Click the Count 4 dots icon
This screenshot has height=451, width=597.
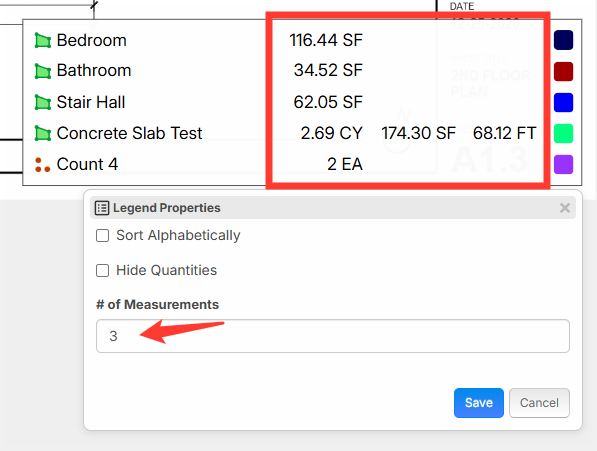(43, 164)
